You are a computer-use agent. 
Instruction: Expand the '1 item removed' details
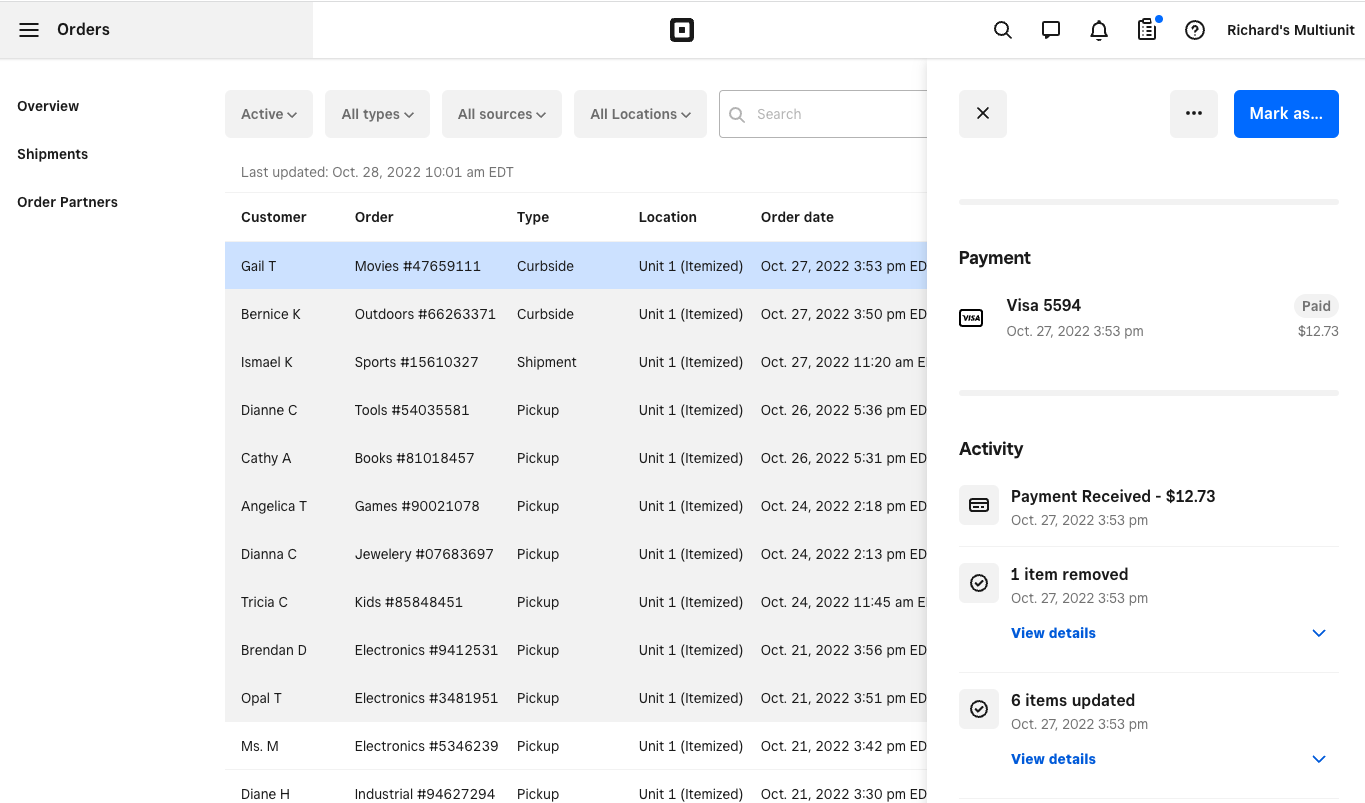[x=1053, y=632]
